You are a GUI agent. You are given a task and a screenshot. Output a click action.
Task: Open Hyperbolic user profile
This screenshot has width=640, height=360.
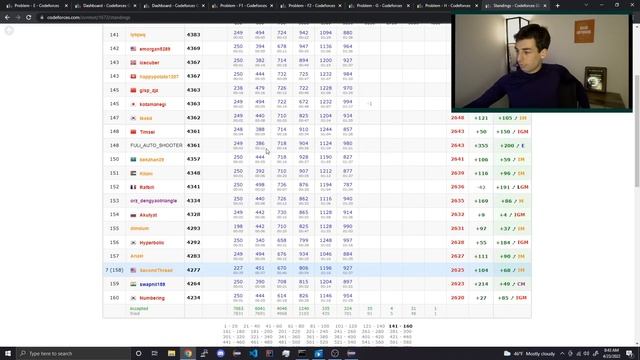pos(151,243)
